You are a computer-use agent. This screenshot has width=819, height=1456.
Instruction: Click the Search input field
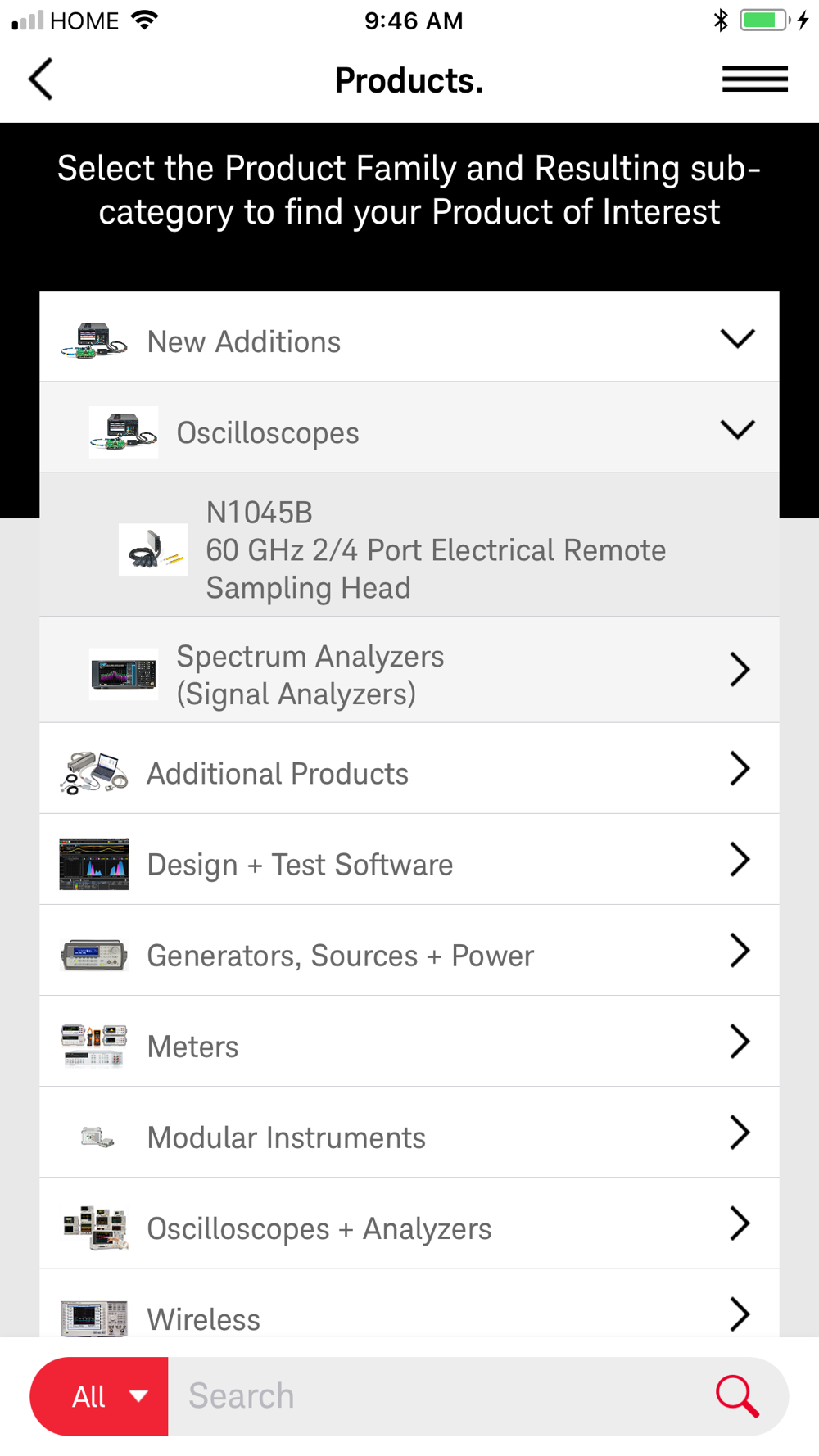point(442,1396)
